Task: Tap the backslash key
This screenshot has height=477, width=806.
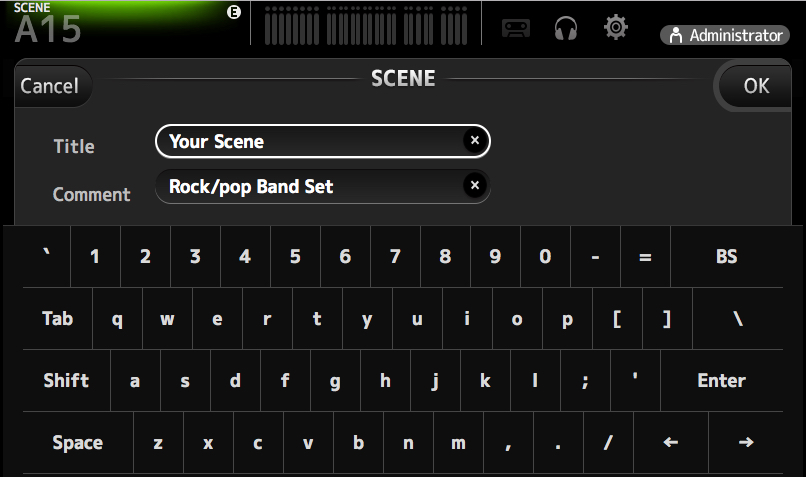Action: (738, 319)
